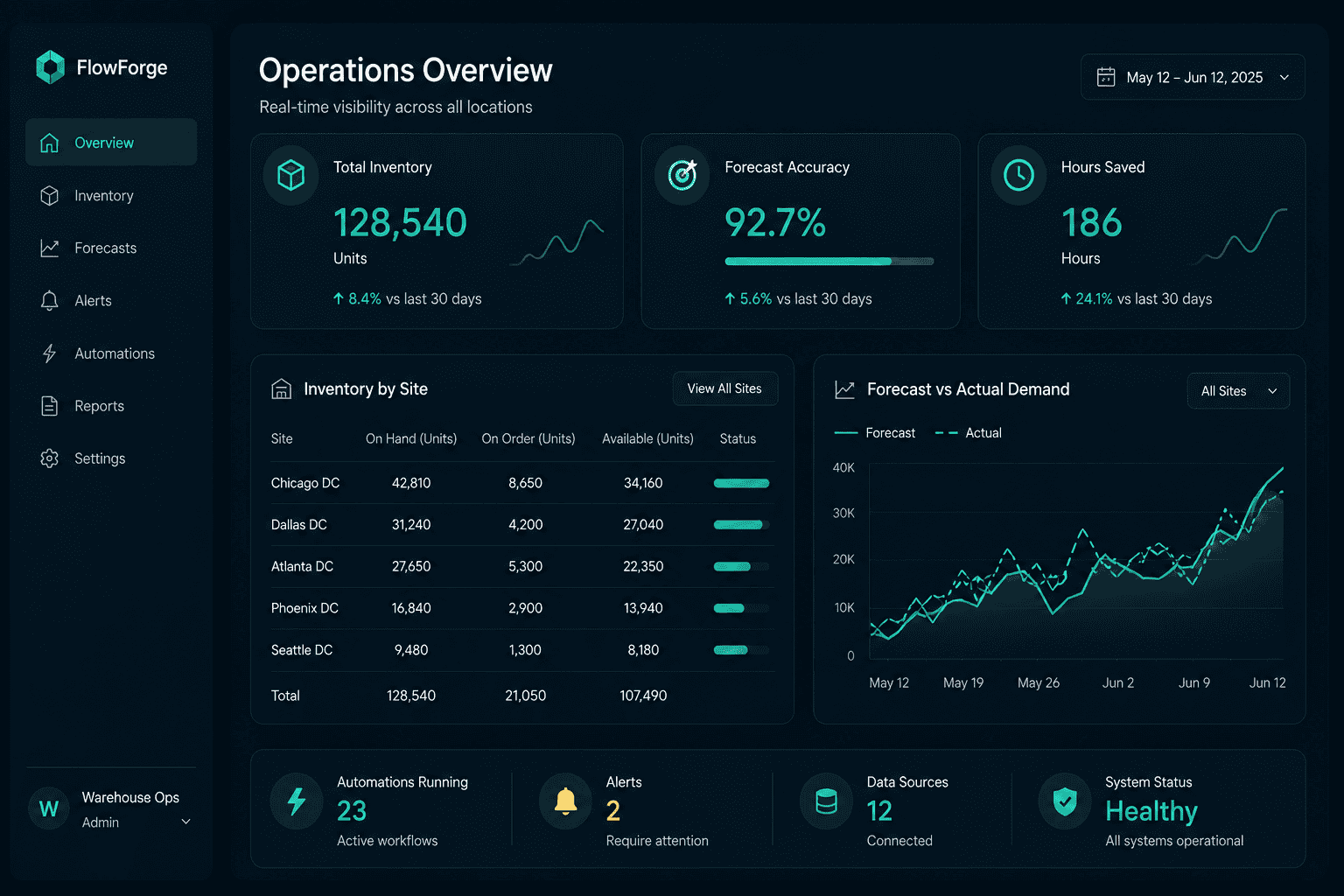The image size is (1344, 896).
Task: Click the Overview home icon in sidebar
Action: (x=50, y=143)
